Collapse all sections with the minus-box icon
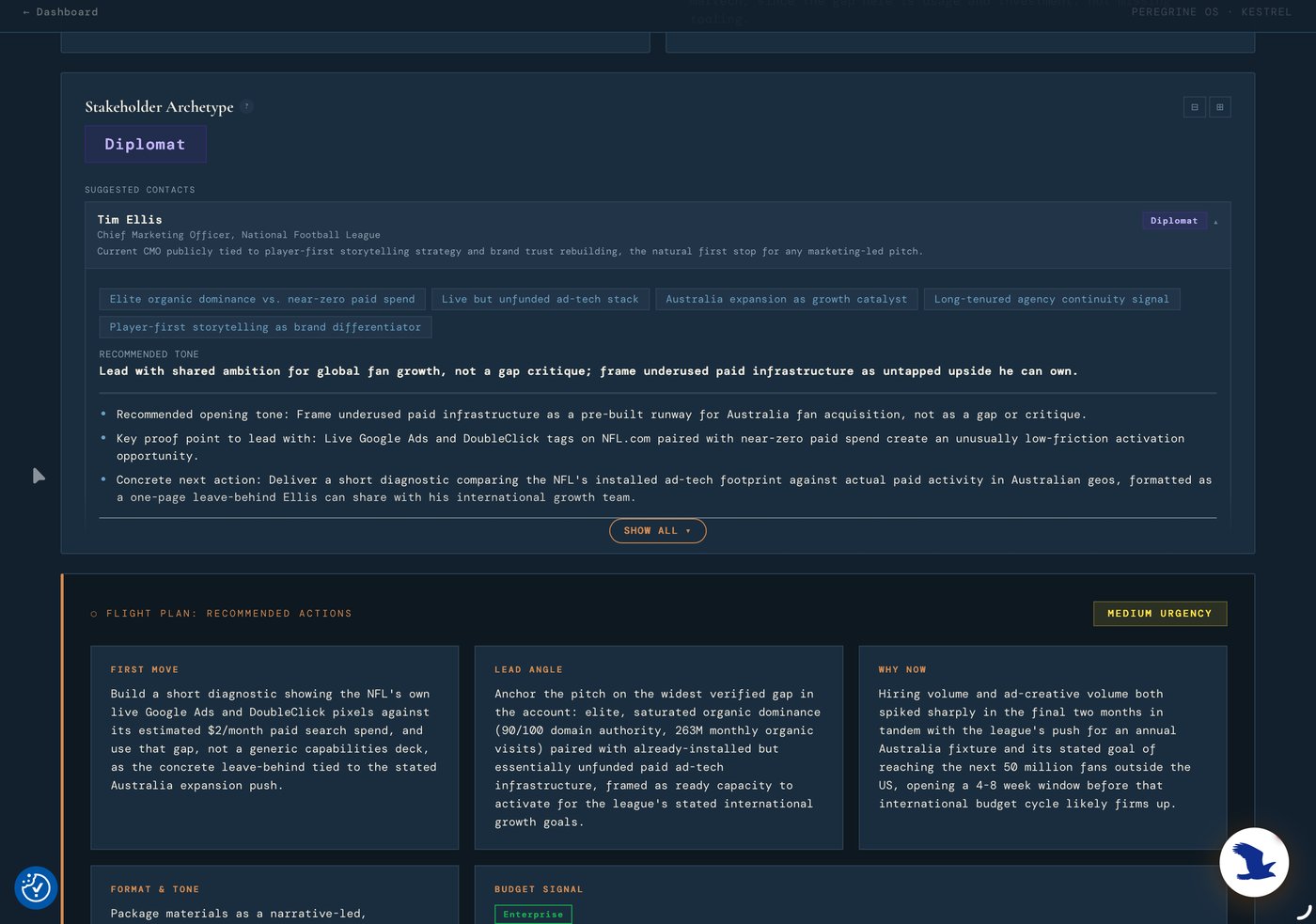This screenshot has width=1316, height=924. (1195, 107)
